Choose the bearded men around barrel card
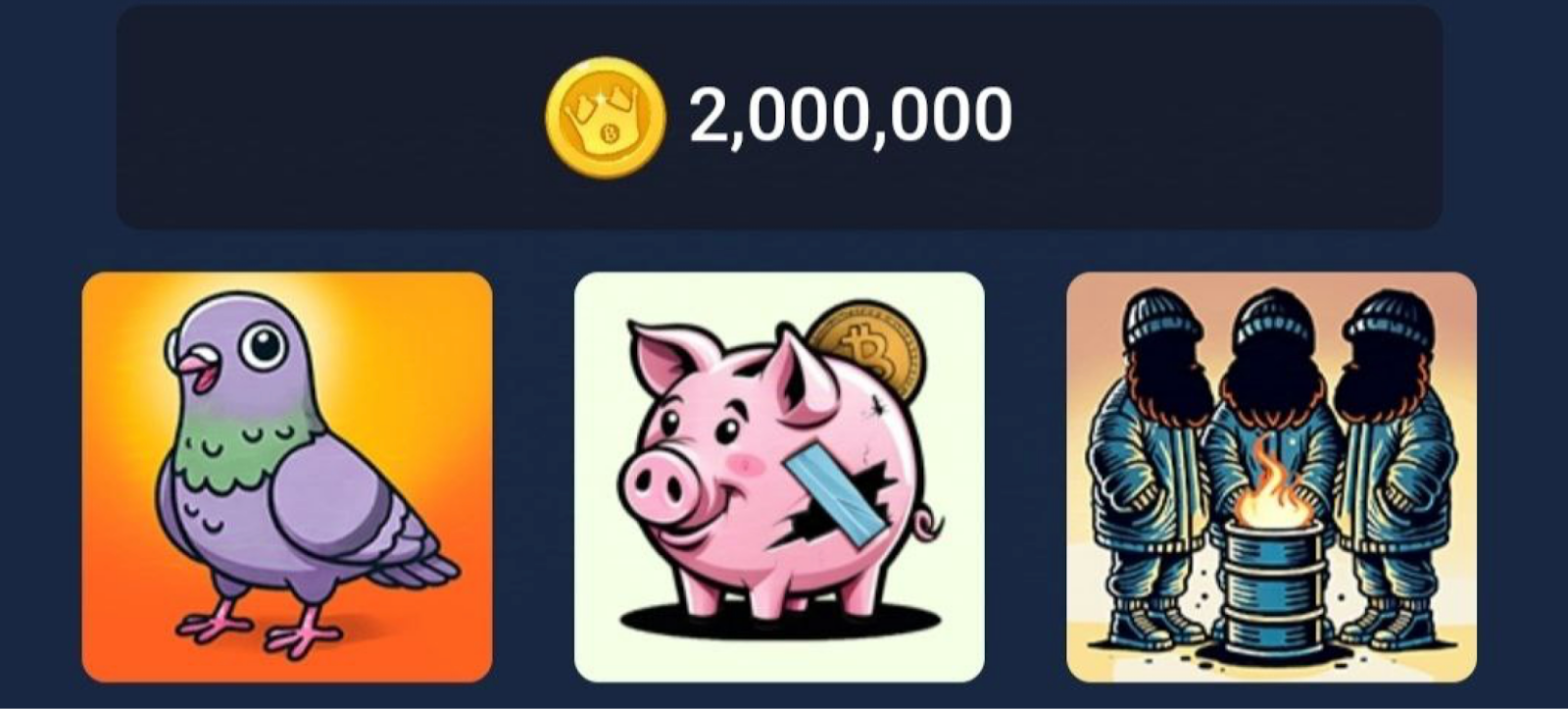Image resolution: width=1568 pixels, height=709 pixels. point(1271,477)
